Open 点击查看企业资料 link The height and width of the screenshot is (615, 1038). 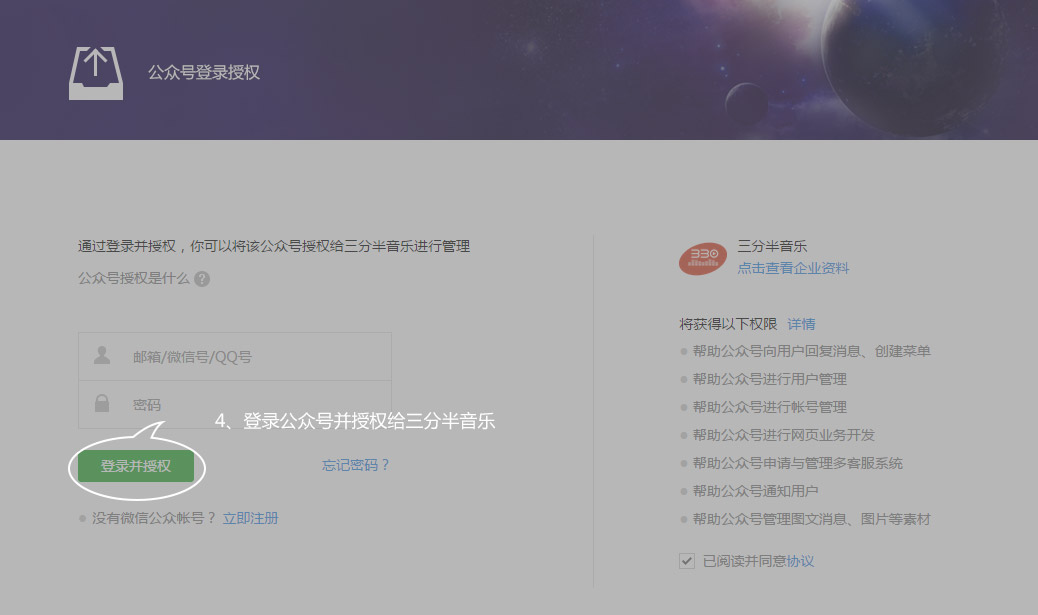click(x=793, y=268)
